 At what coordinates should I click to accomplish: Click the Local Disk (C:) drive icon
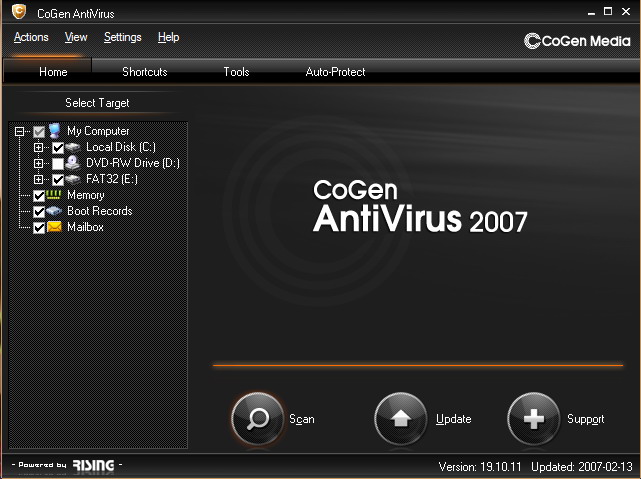(x=73, y=147)
